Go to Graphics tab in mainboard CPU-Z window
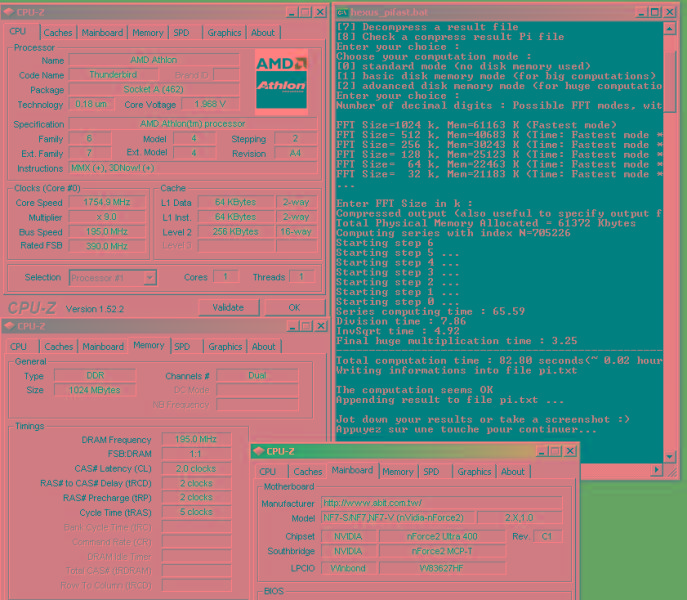 pyautogui.click(x=474, y=472)
